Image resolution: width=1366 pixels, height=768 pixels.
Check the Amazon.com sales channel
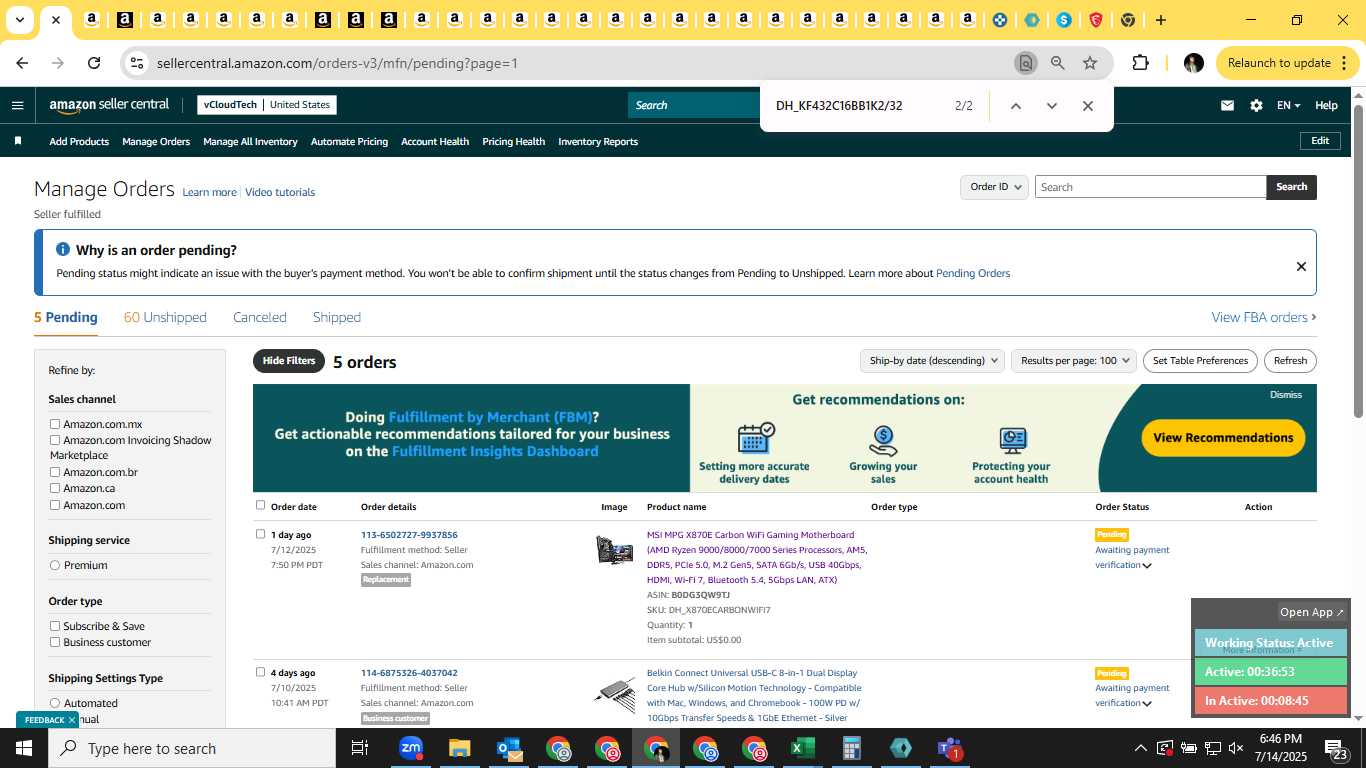(55, 505)
